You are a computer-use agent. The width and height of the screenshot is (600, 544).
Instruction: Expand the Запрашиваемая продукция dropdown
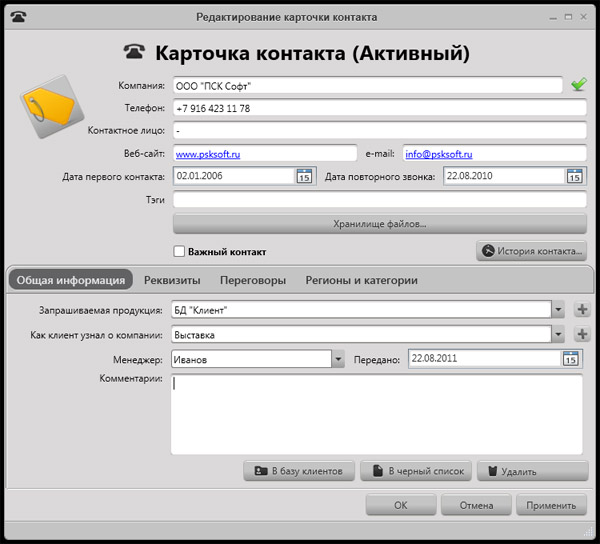[x=558, y=309]
